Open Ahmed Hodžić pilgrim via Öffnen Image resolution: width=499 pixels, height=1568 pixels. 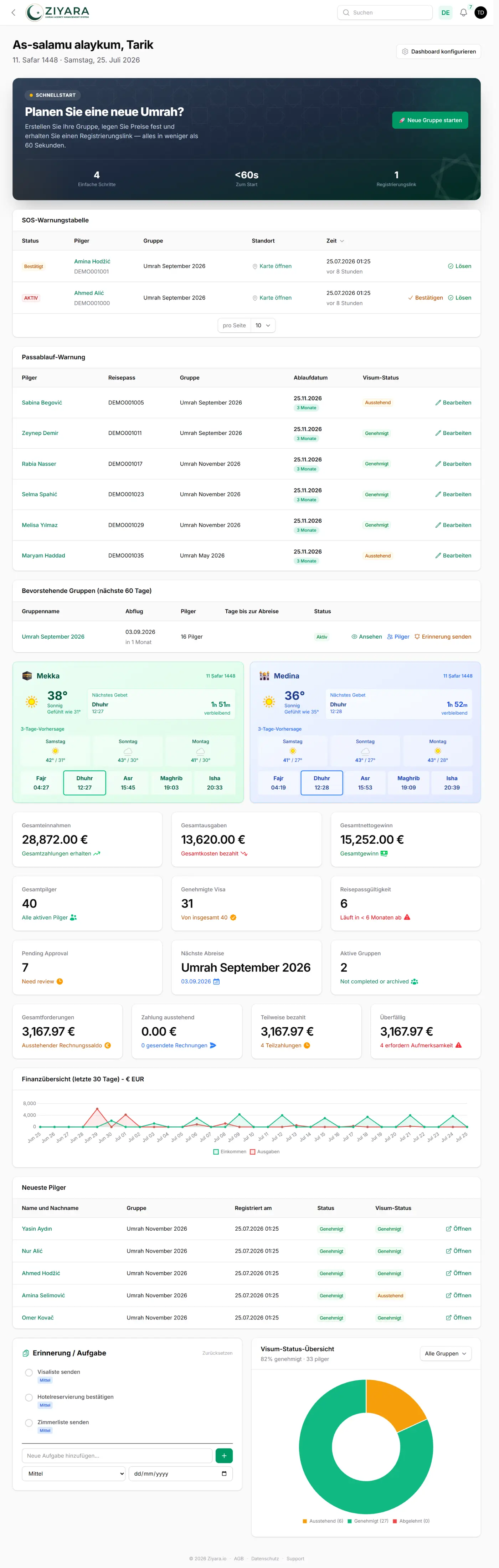(x=458, y=1273)
